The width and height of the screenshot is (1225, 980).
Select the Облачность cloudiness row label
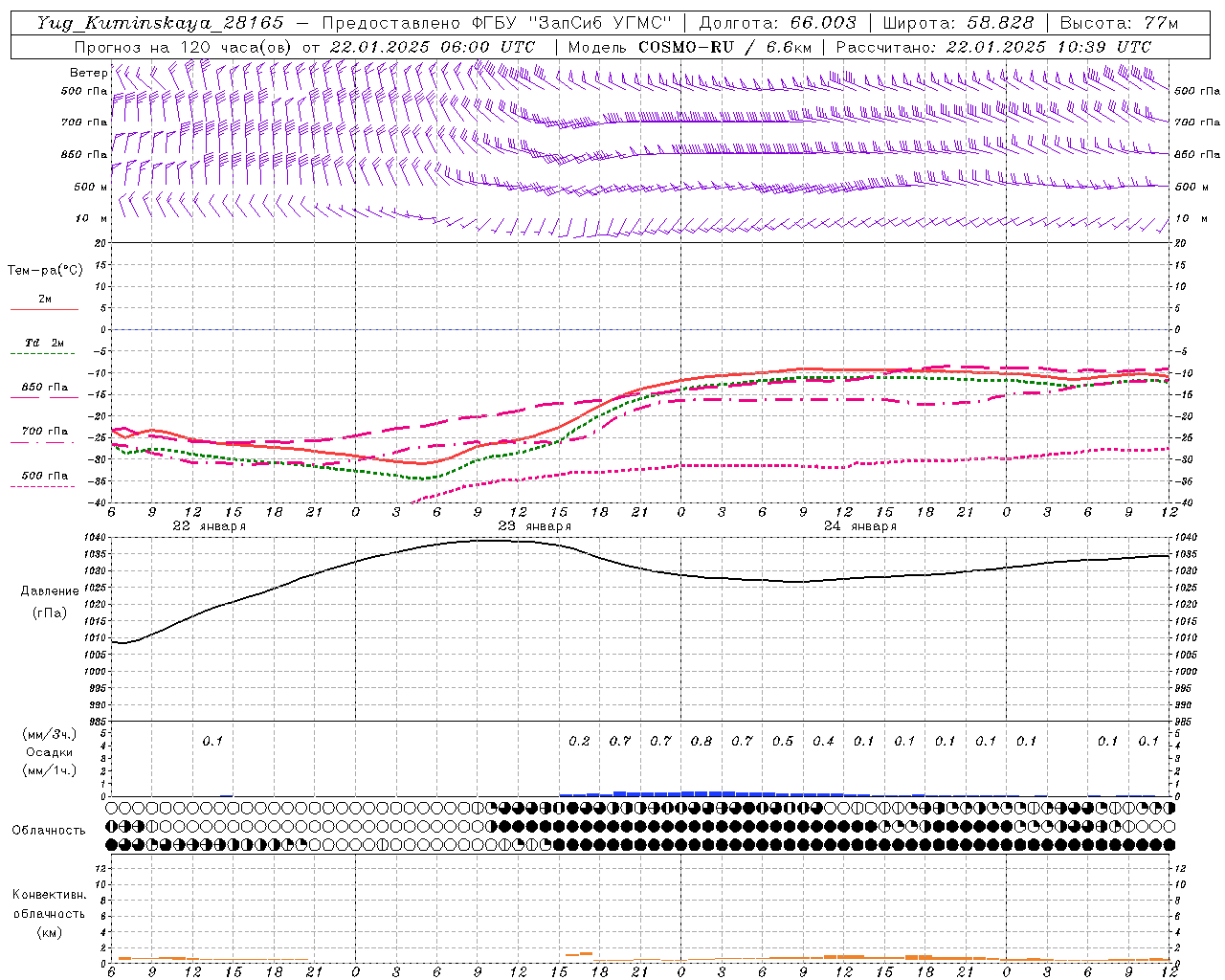(x=49, y=830)
